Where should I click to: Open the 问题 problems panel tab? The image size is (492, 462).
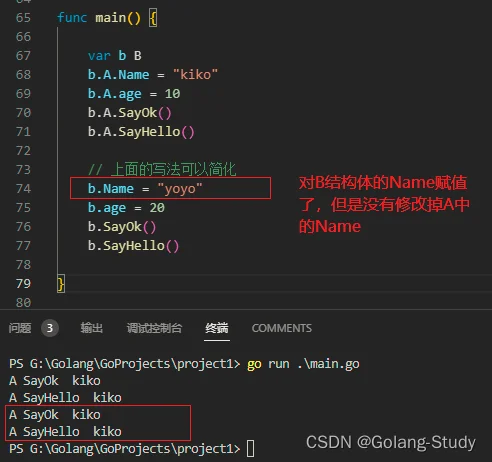coord(20,328)
